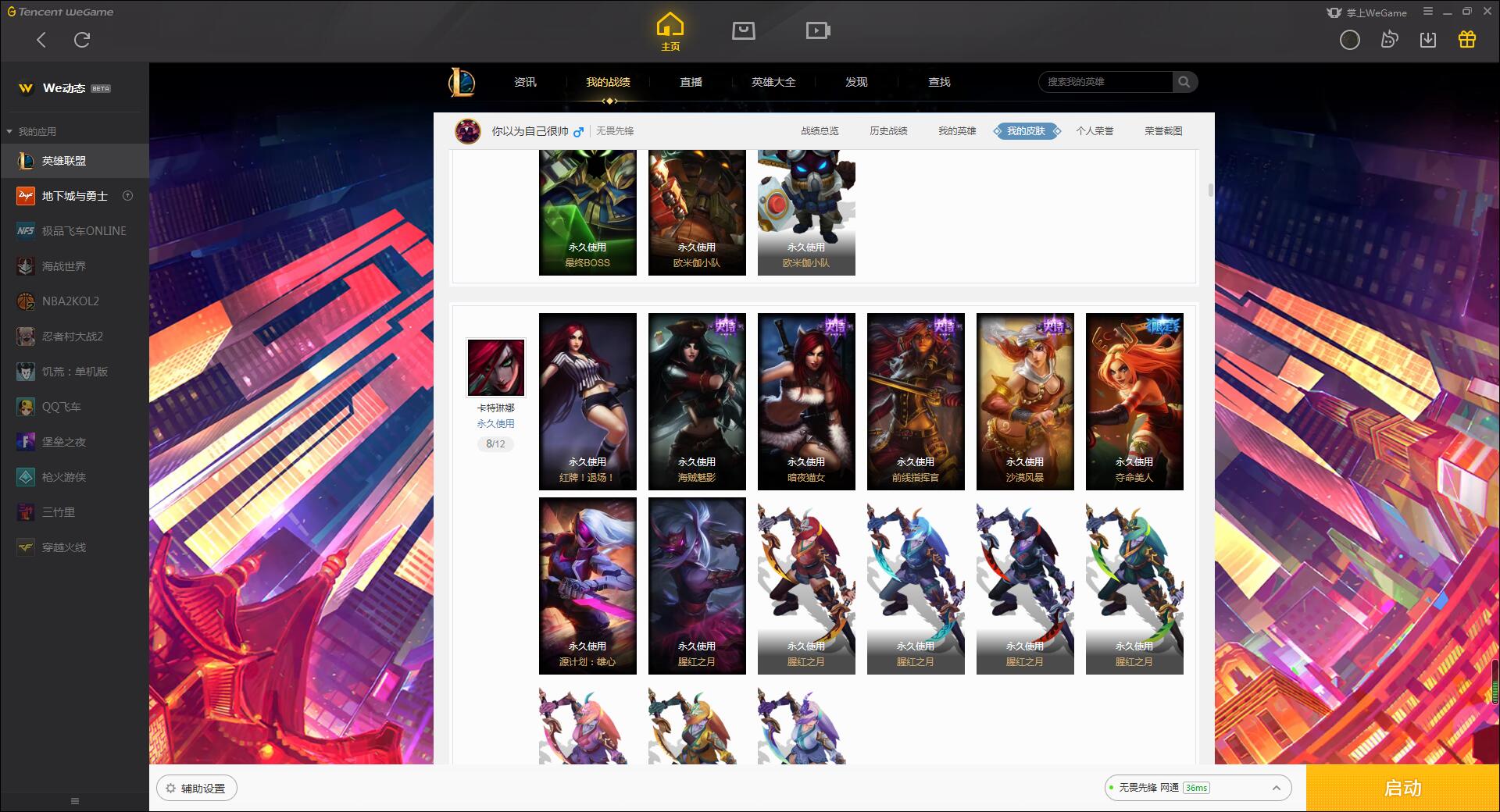Image resolution: width=1500 pixels, height=812 pixels.
Task: Open the downloads tray icon
Action: pos(1428,40)
